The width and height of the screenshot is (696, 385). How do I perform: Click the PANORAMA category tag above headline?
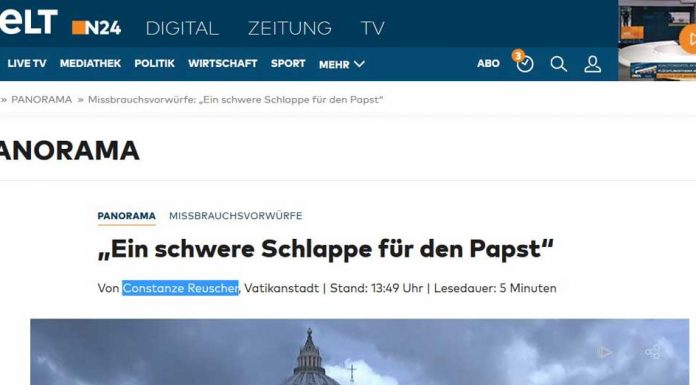127,216
